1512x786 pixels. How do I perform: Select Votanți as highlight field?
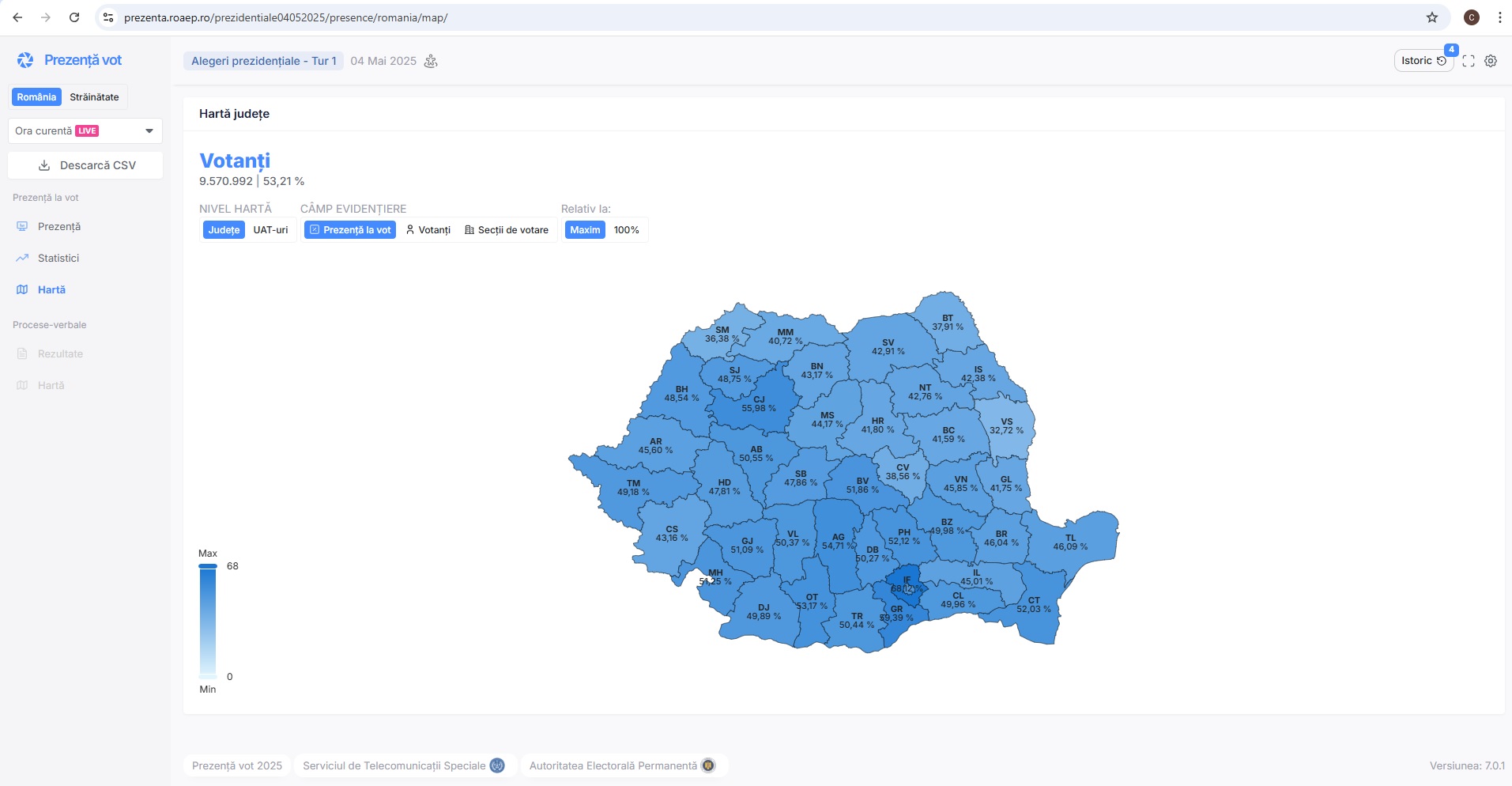tap(428, 230)
